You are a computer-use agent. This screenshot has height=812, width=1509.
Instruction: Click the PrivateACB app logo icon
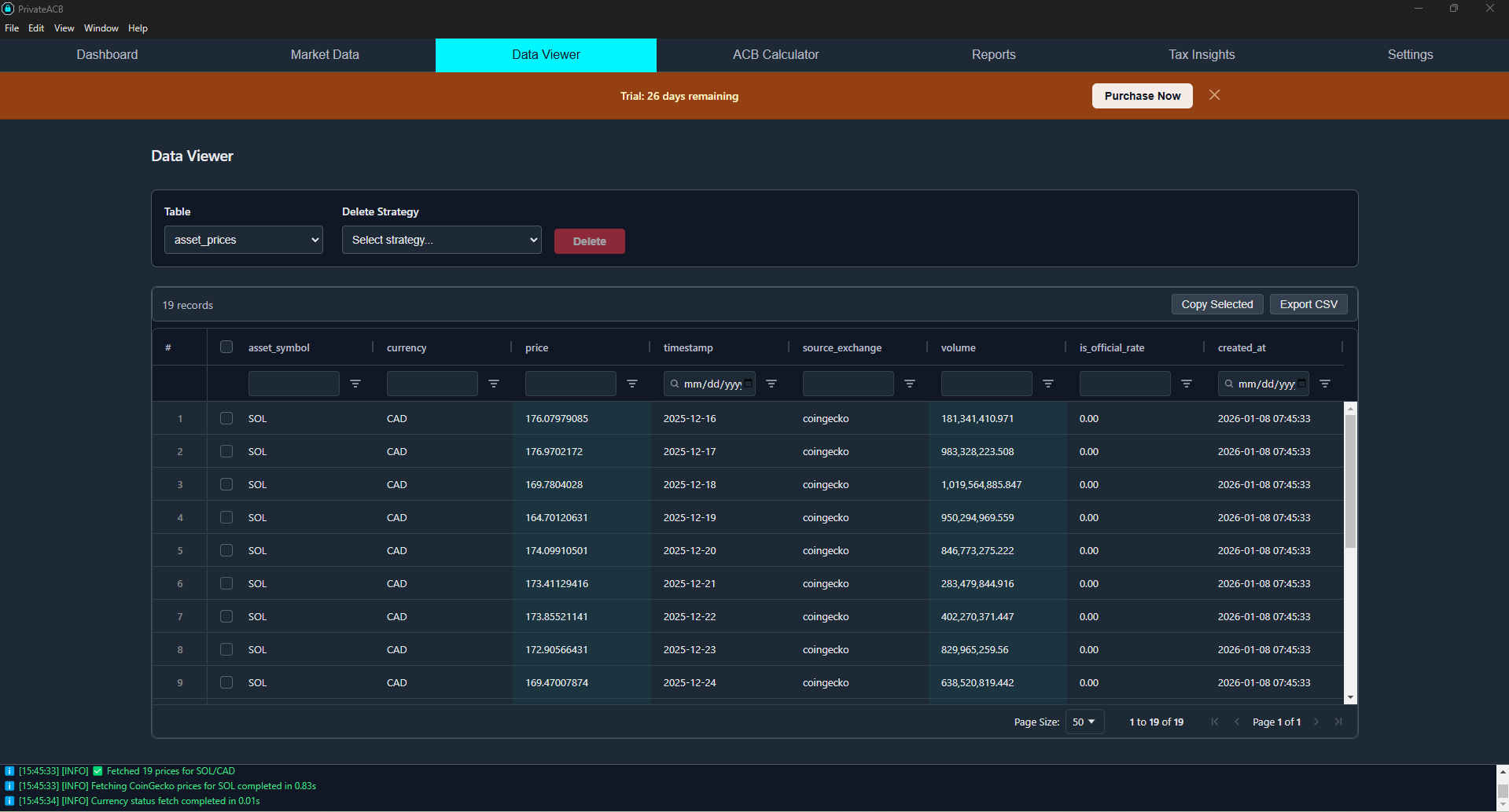point(8,9)
